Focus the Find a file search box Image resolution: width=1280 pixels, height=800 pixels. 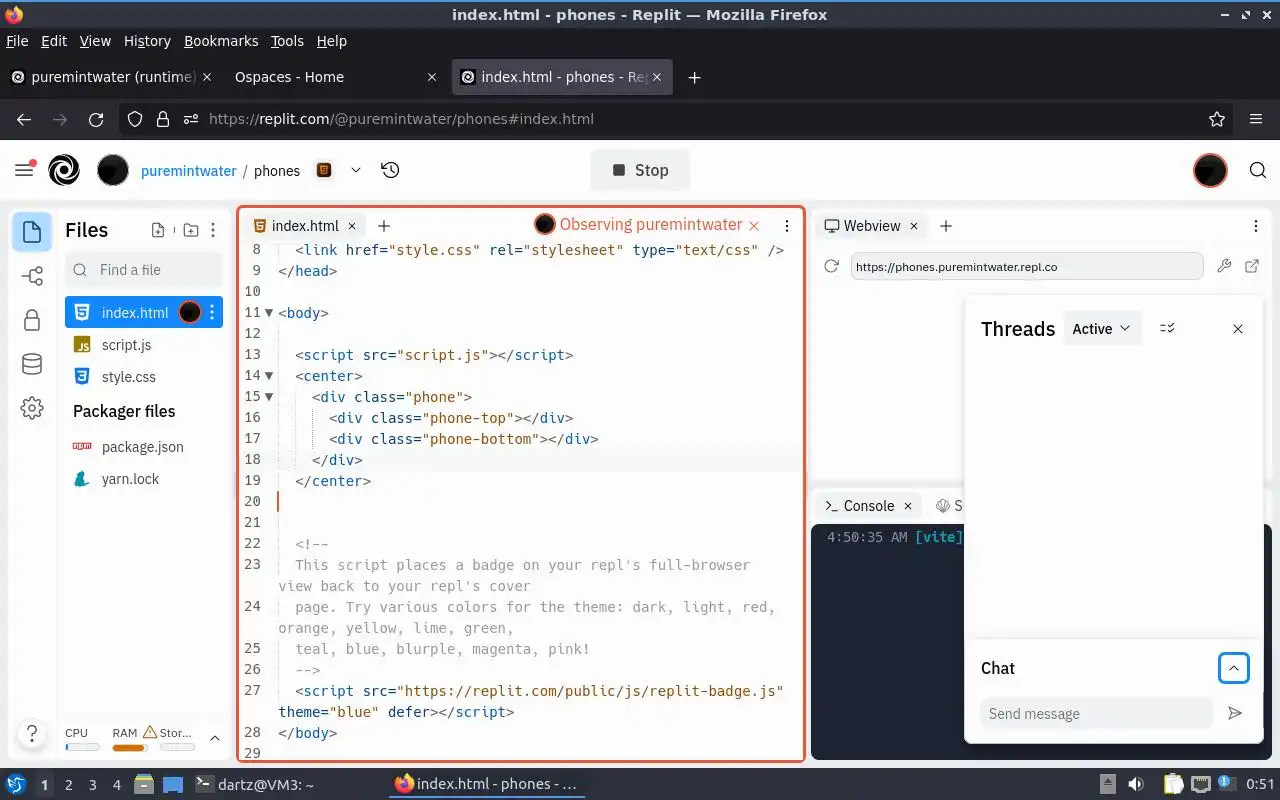(x=144, y=270)
